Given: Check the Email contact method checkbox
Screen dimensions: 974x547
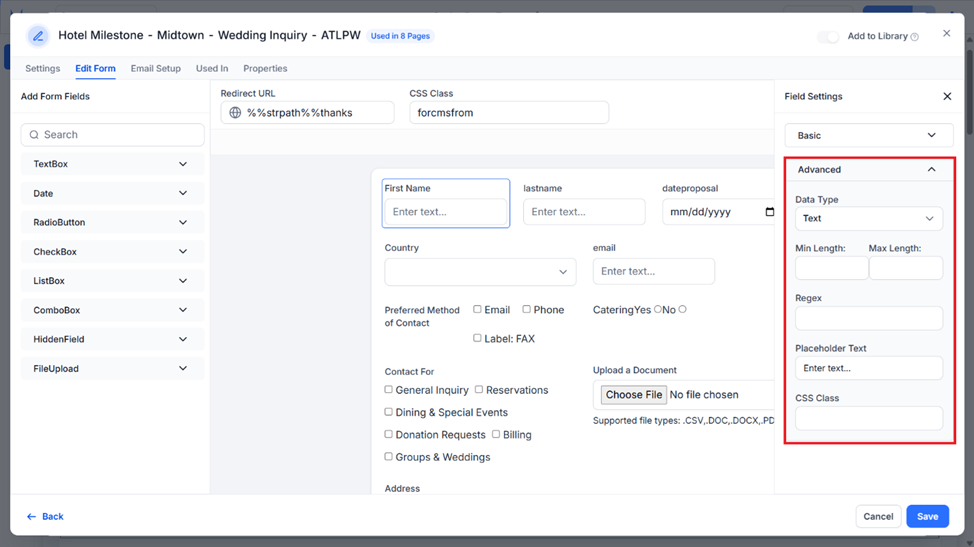Looking at the screenshot, I should tap(477, 309).
